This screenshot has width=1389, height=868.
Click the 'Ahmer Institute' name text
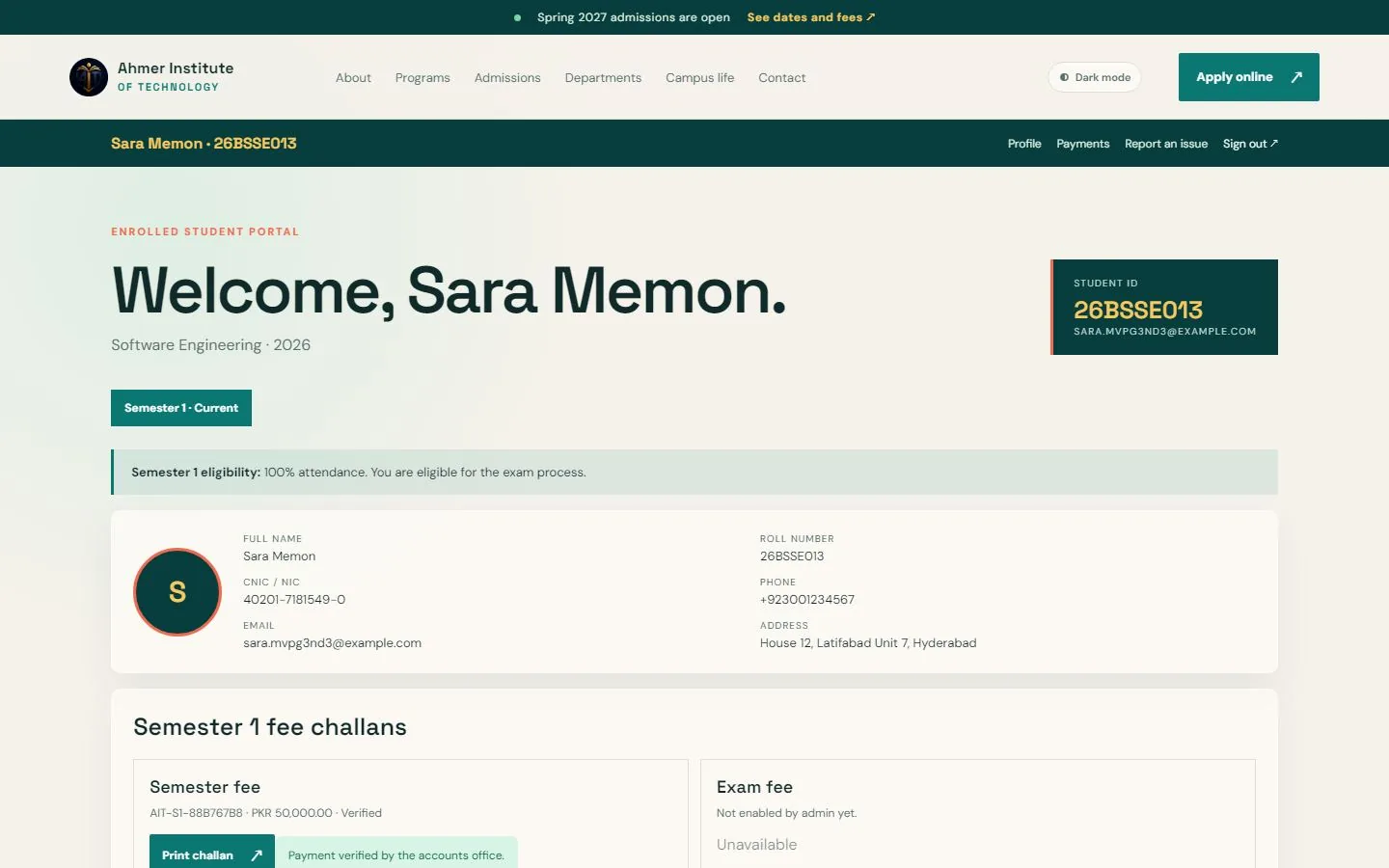pos(176,68)
